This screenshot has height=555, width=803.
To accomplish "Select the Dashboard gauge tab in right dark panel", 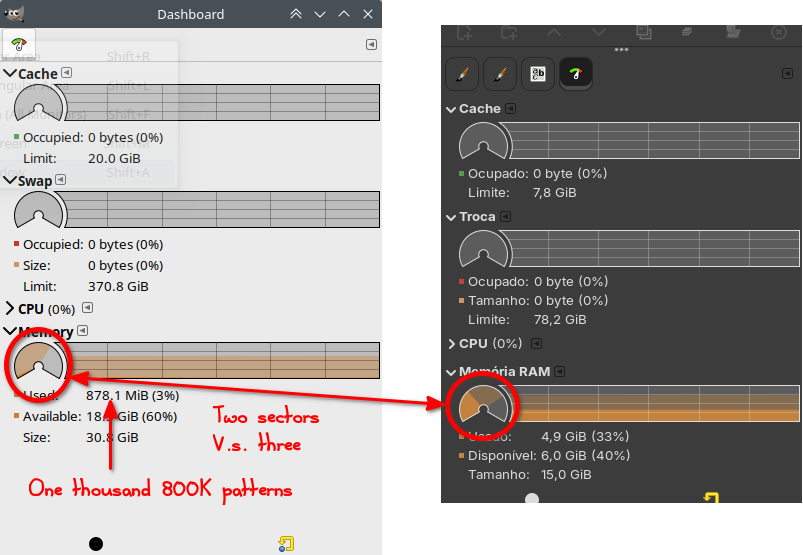I will 576,74.
